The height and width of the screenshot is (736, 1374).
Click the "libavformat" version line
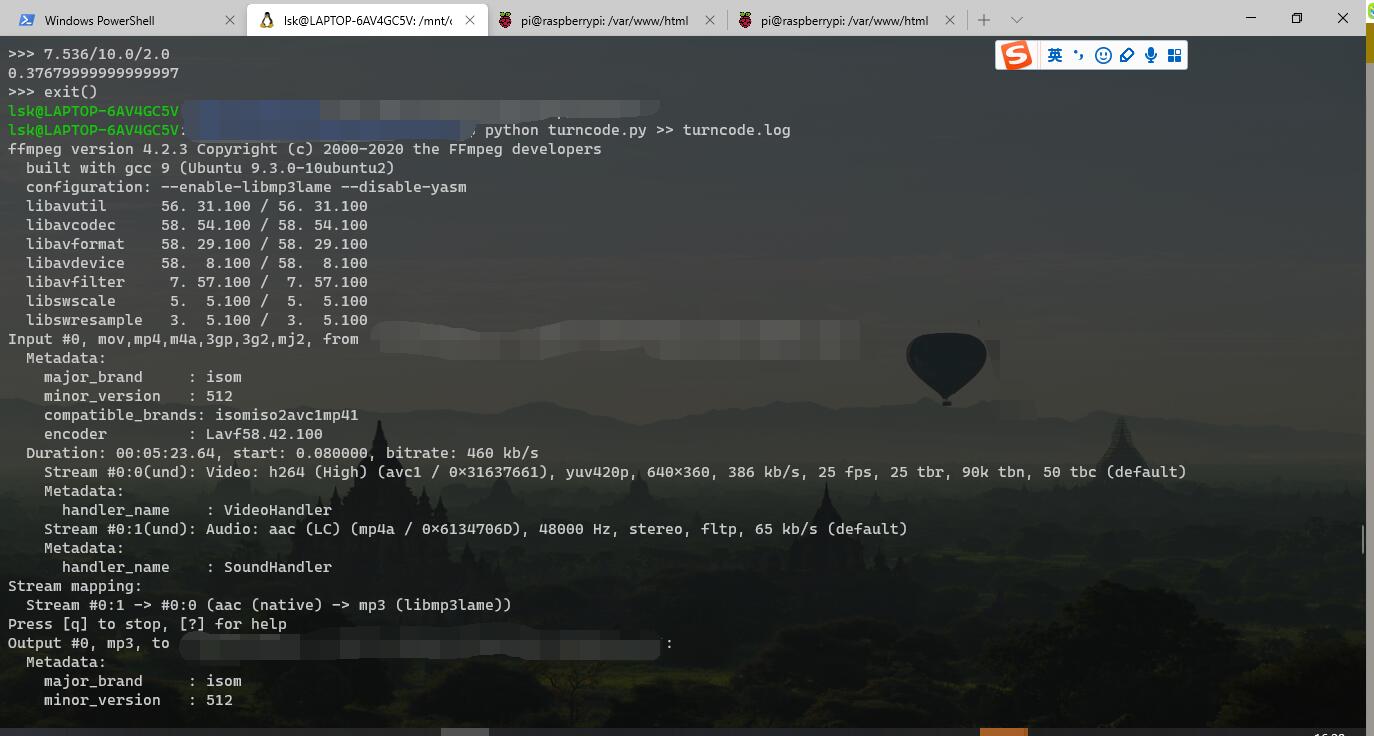click(197, 244)
